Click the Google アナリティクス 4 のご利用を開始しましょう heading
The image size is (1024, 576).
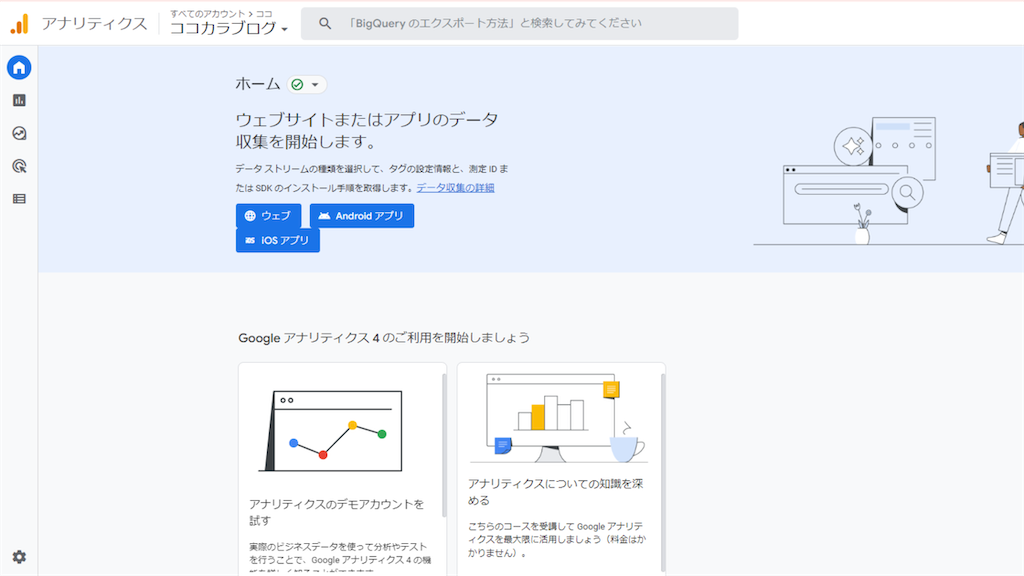(x=384, y=338)
